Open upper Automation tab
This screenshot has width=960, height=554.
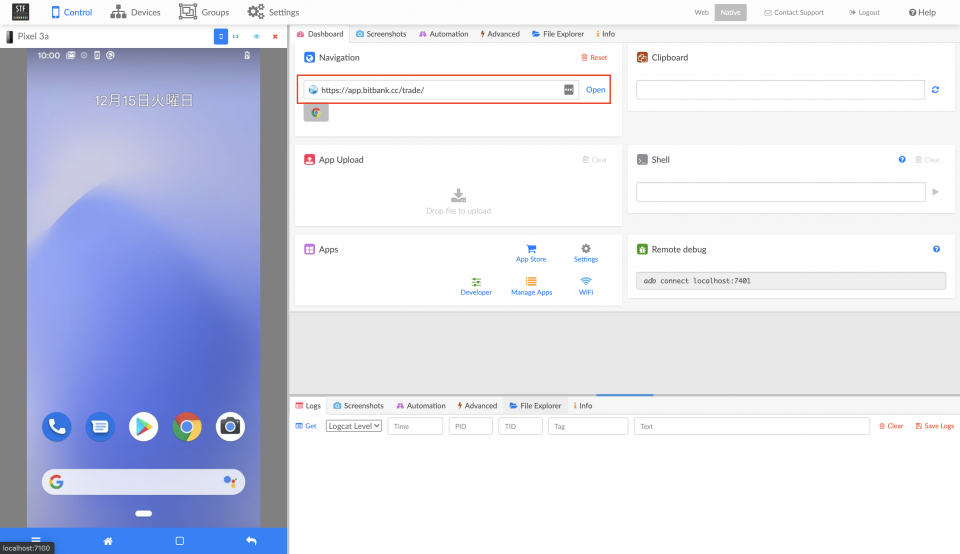point(443,34)
